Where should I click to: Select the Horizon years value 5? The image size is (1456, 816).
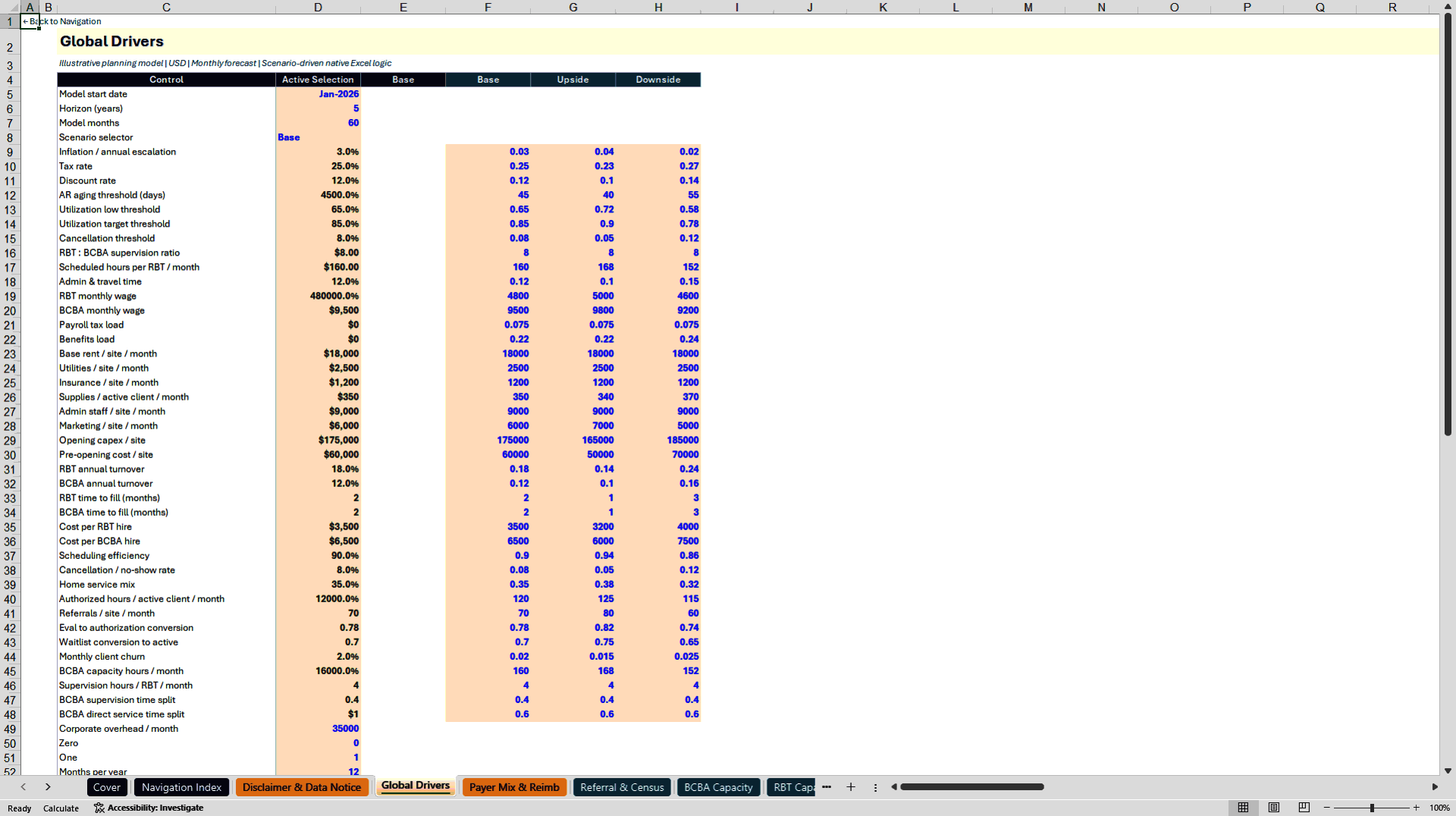(x=318, y=108)
